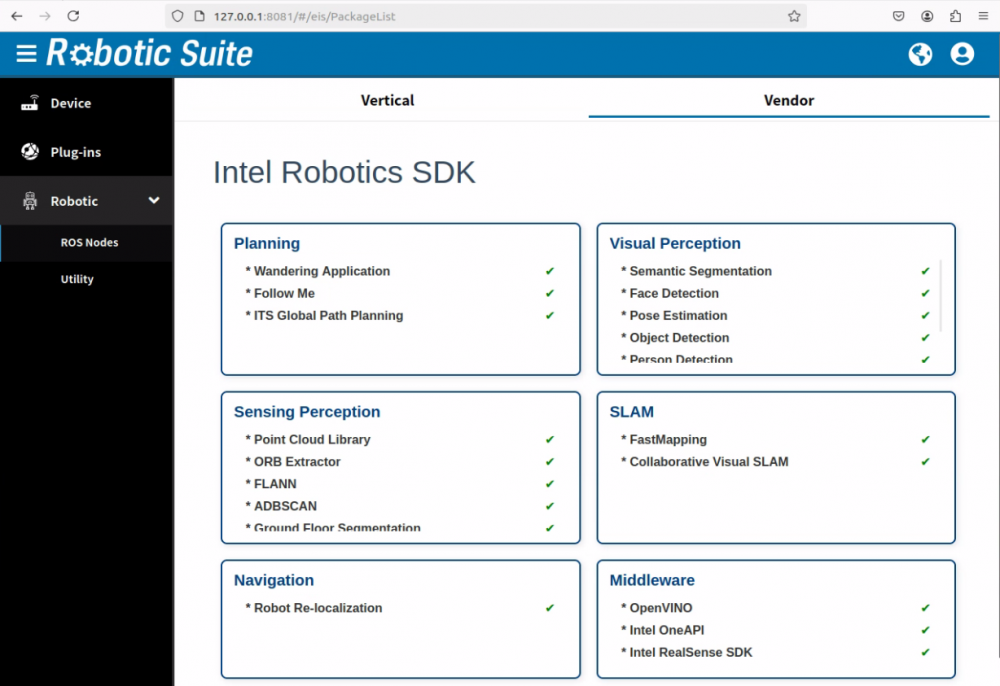Switch to the Vertical tab
This screenshot has width=1000, height=686.
pyautogui.click(x=387, y=100)
